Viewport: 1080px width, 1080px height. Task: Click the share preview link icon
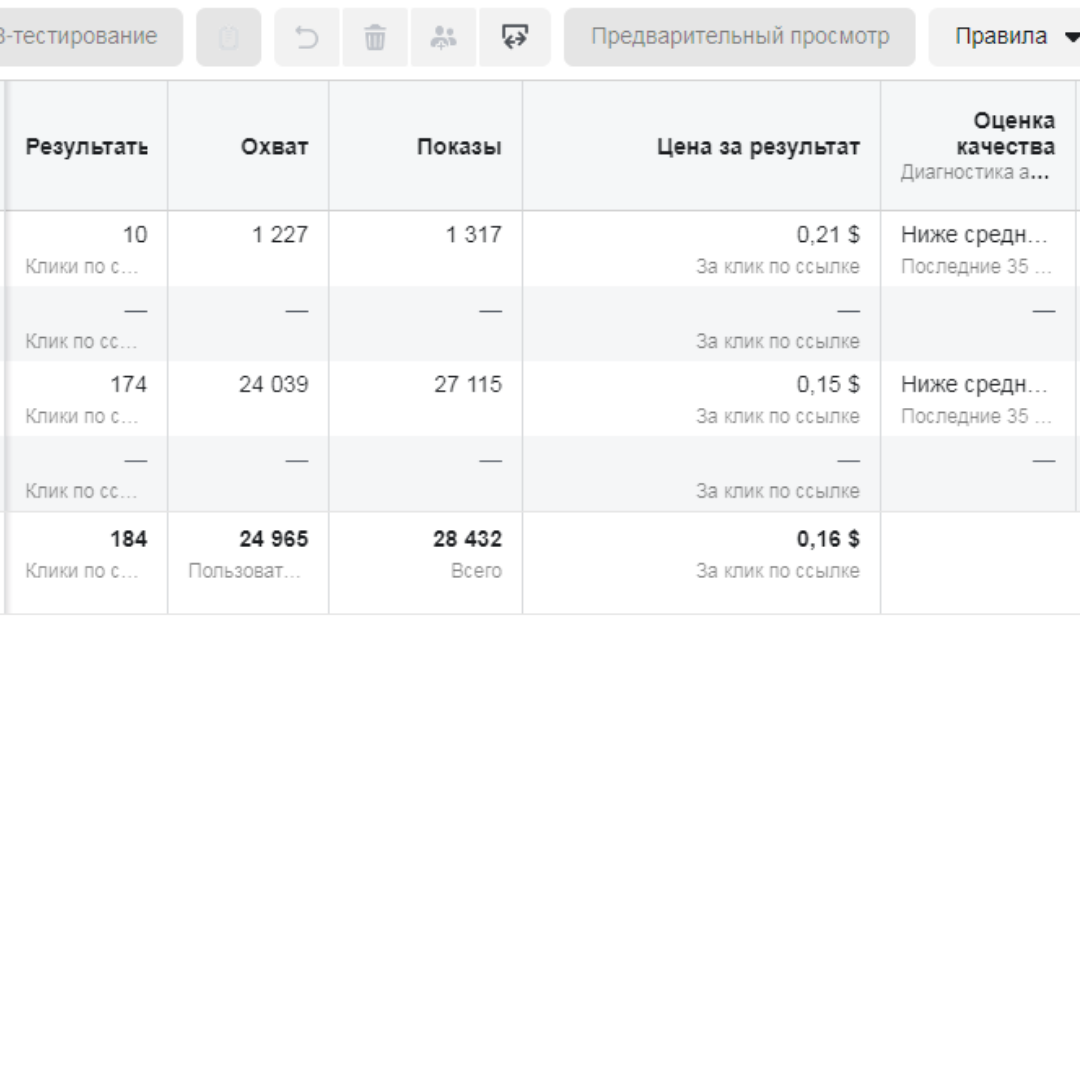[x=515, y=37]
